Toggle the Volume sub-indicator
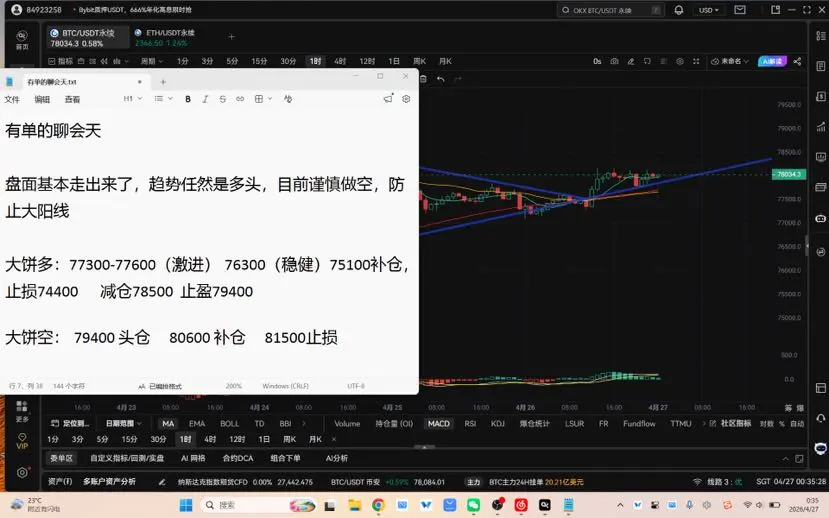This screenshot has width=829, height=518. pyautogui.click(x=347, y=423)
